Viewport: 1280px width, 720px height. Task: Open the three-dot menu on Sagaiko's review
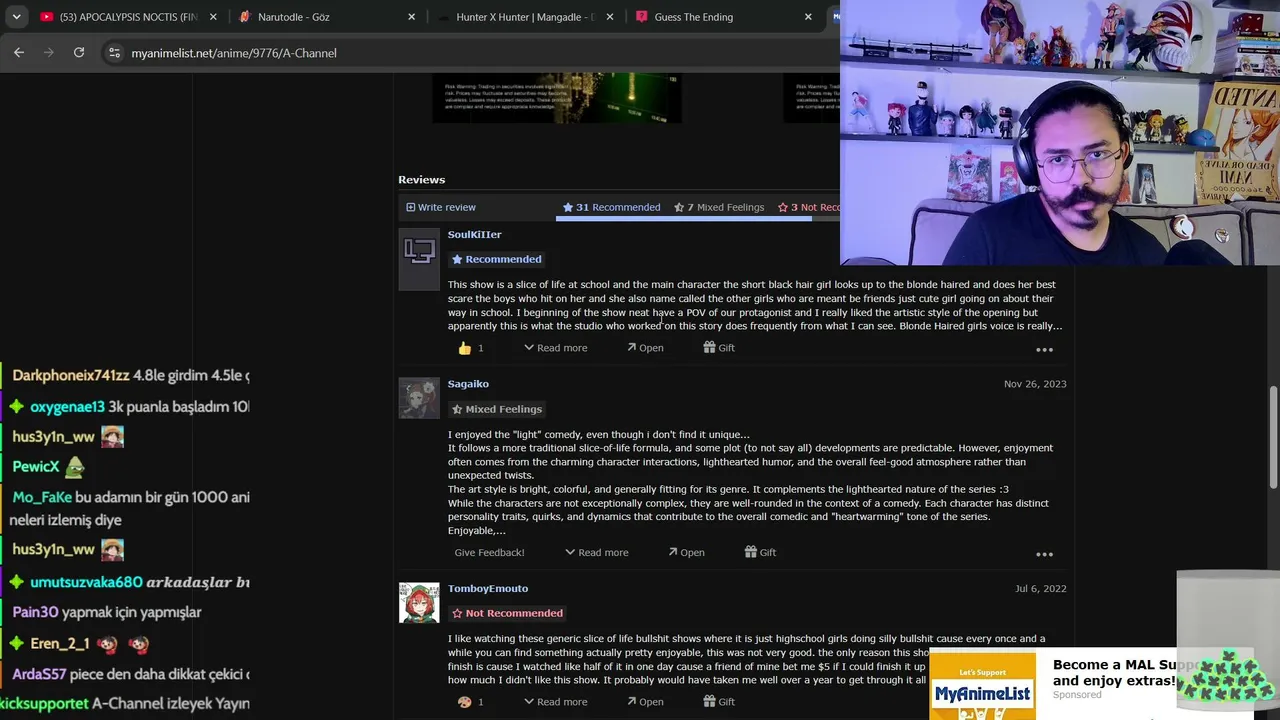coord(1044,554)
